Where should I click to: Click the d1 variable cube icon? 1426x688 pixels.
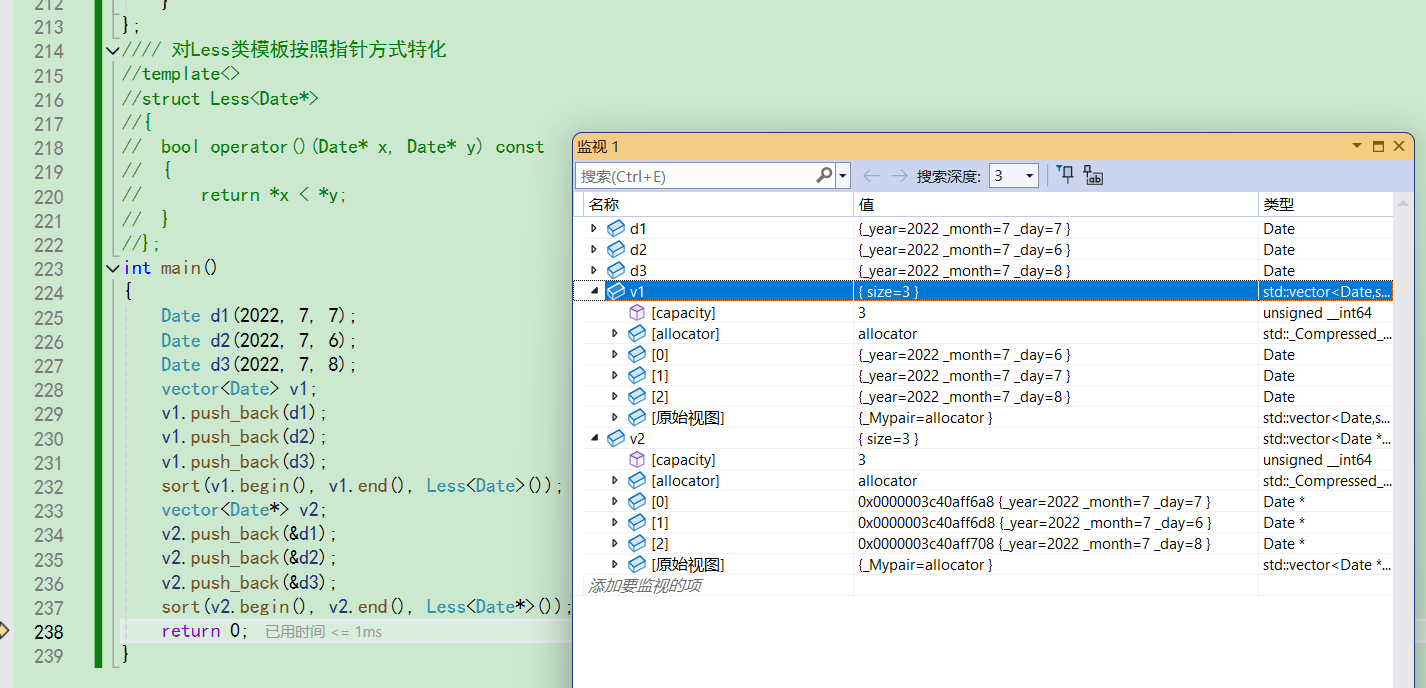click(x=616, y=228)
